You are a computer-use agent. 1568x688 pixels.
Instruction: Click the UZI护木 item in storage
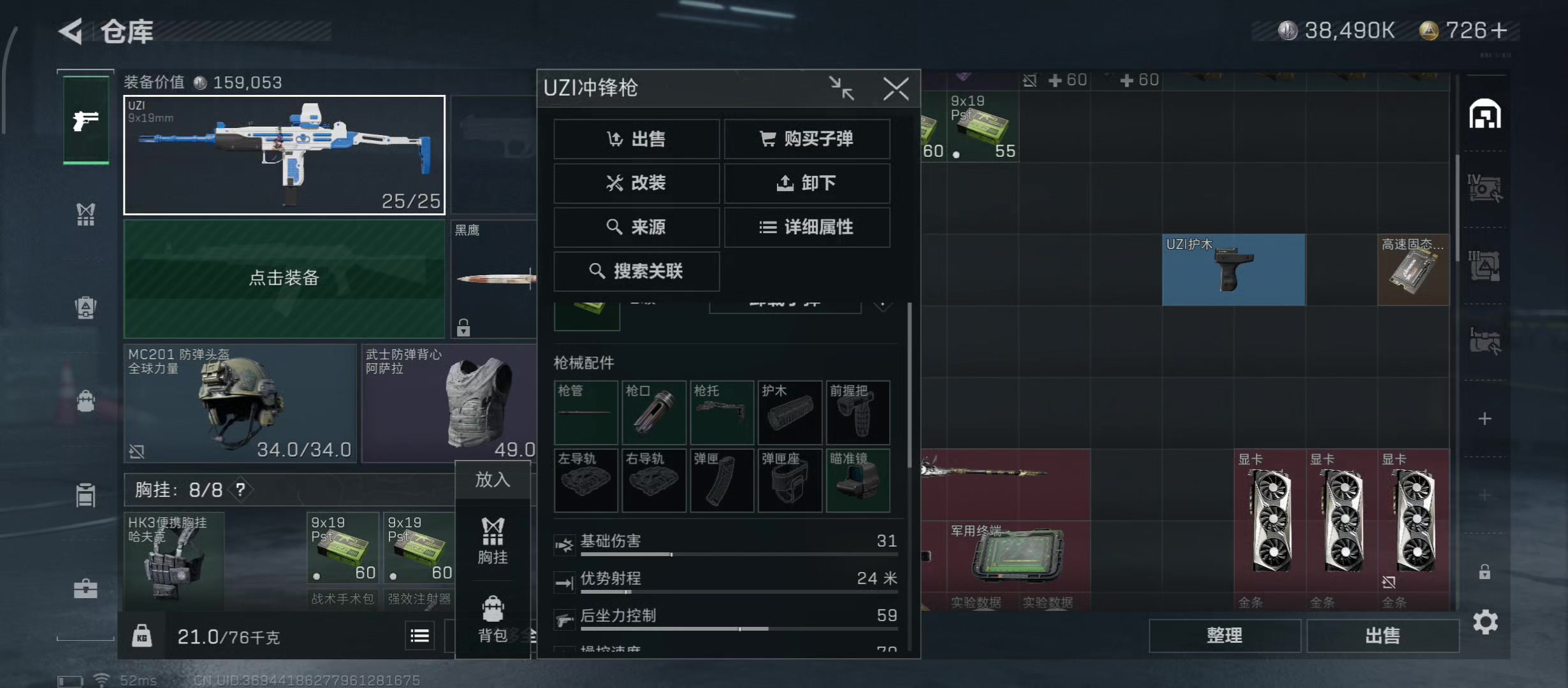tap(1233, 269)
